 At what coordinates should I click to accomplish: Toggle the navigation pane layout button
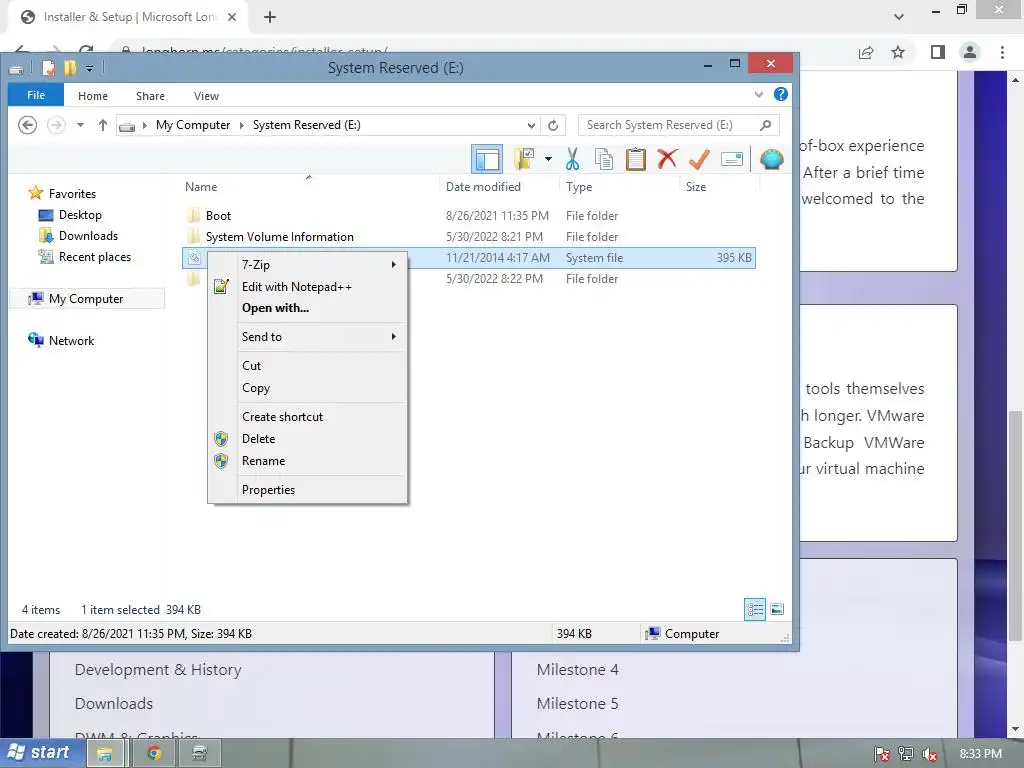pyautogui.click(x=487, y=159)
